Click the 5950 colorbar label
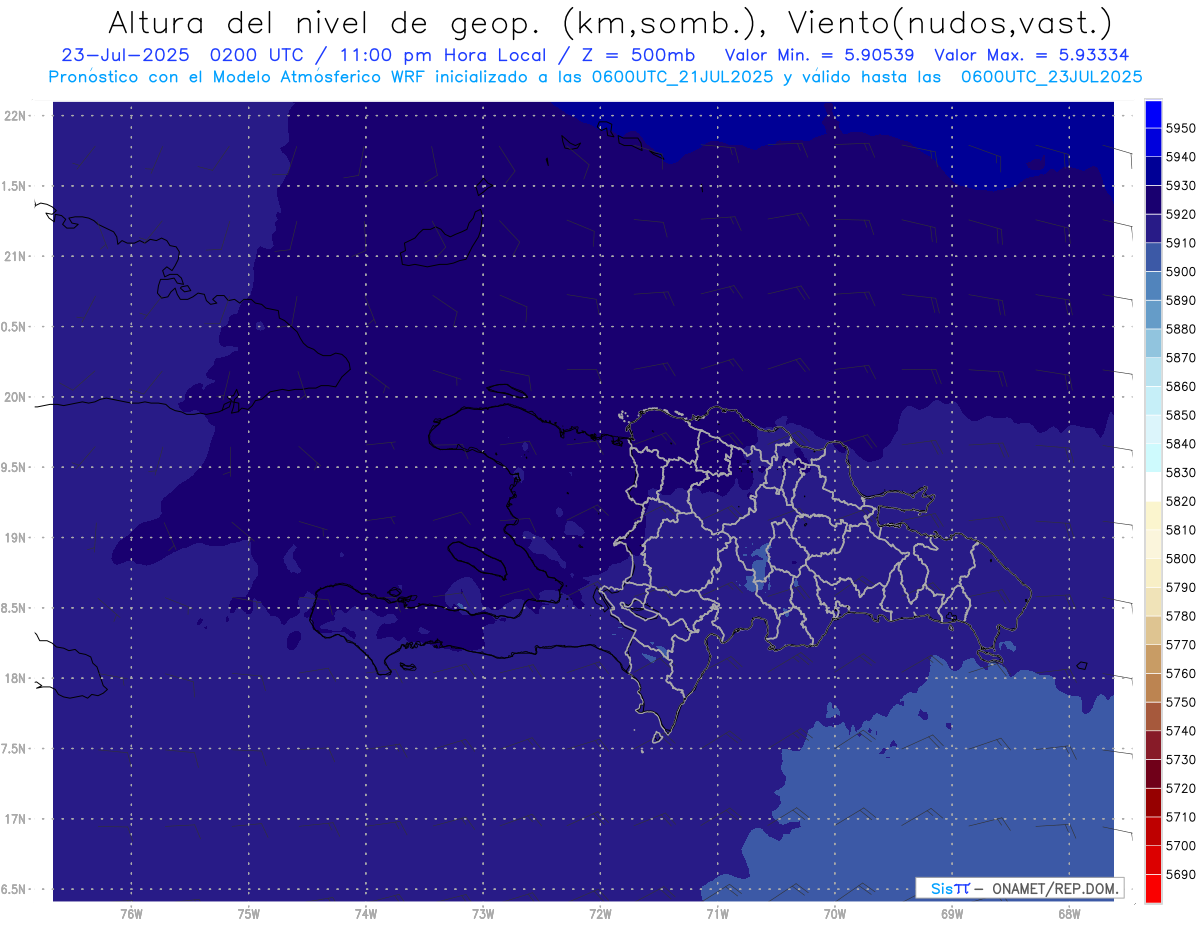 tap(1181, 128)
